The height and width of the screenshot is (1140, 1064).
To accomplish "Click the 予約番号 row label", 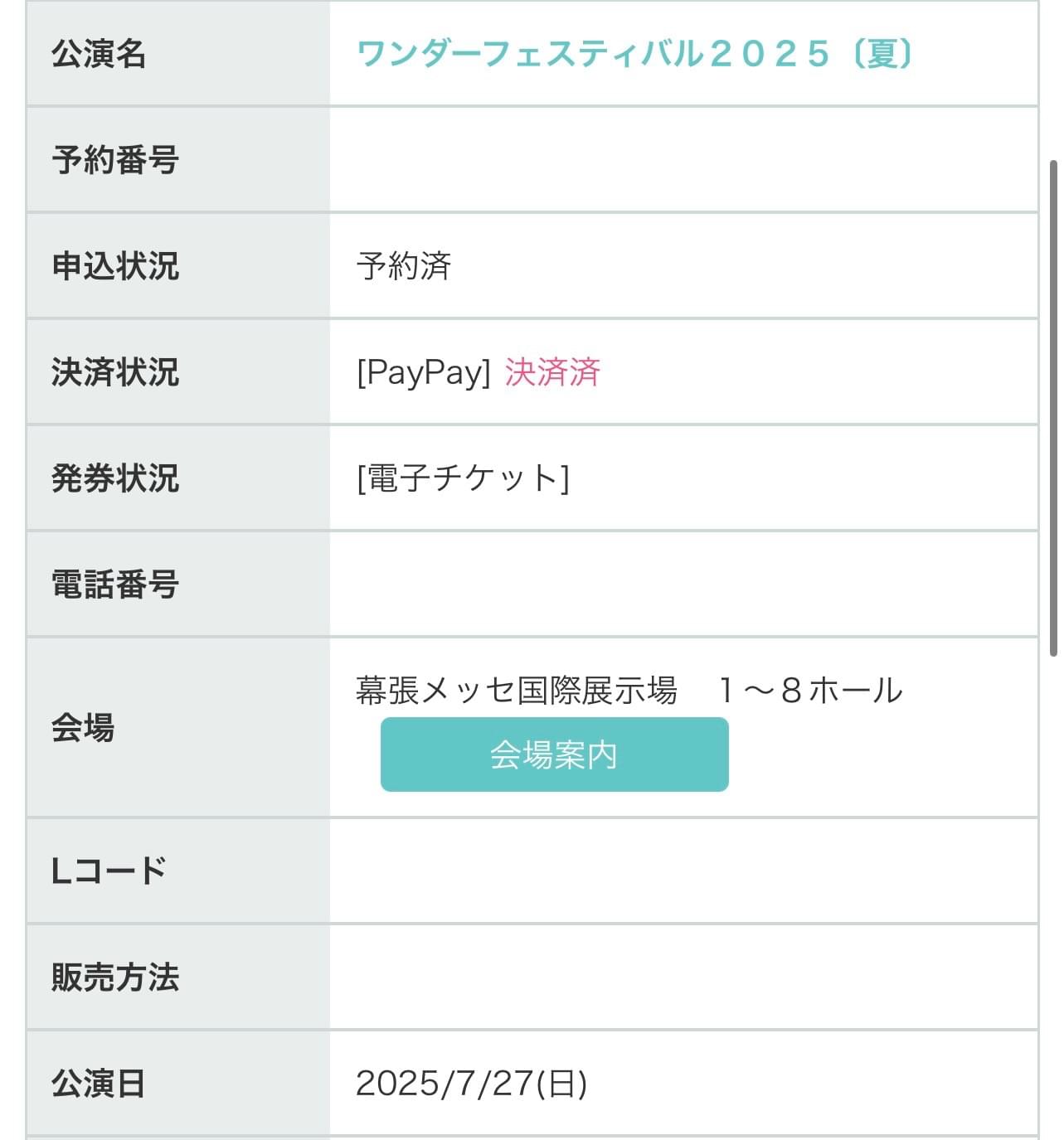I will tap(115, 160).
